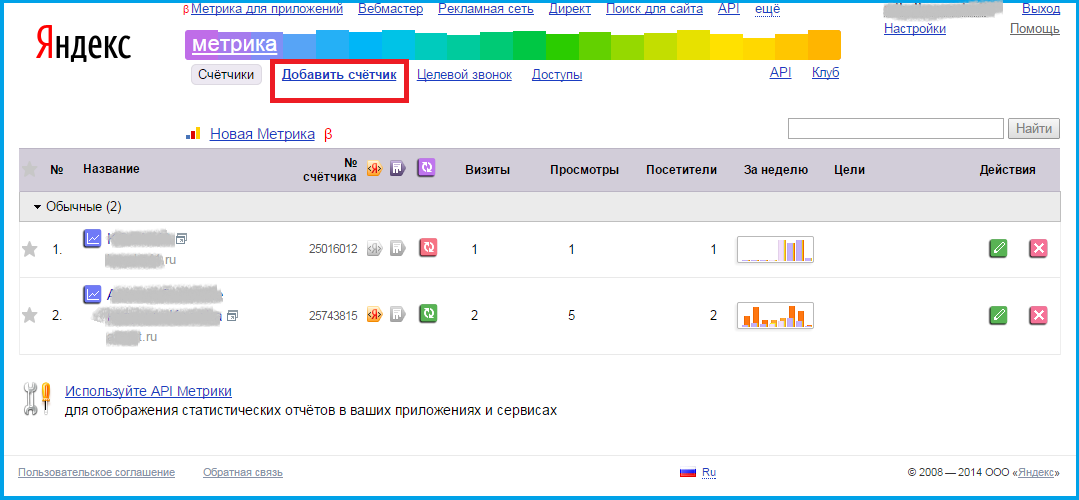
Task: Go to Рекламная сеть service
Action: click(486, 9)
